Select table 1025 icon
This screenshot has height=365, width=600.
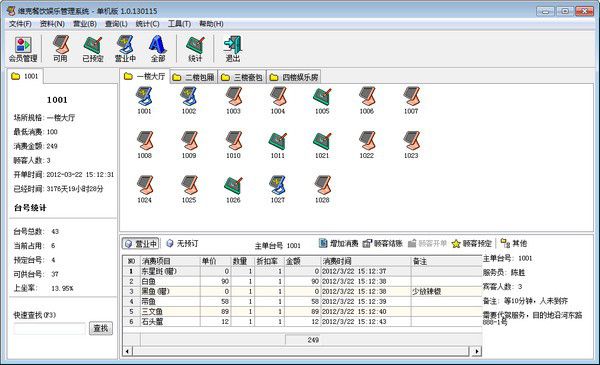[189, 189]
